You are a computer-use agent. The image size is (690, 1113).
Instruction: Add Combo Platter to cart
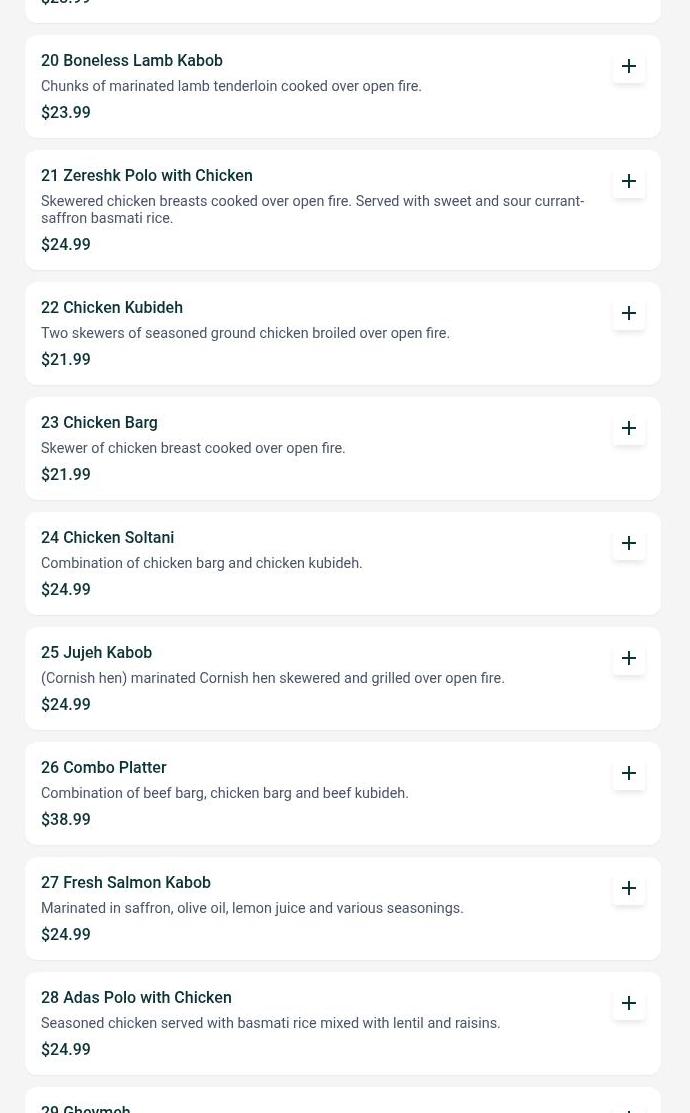(629, 773)
